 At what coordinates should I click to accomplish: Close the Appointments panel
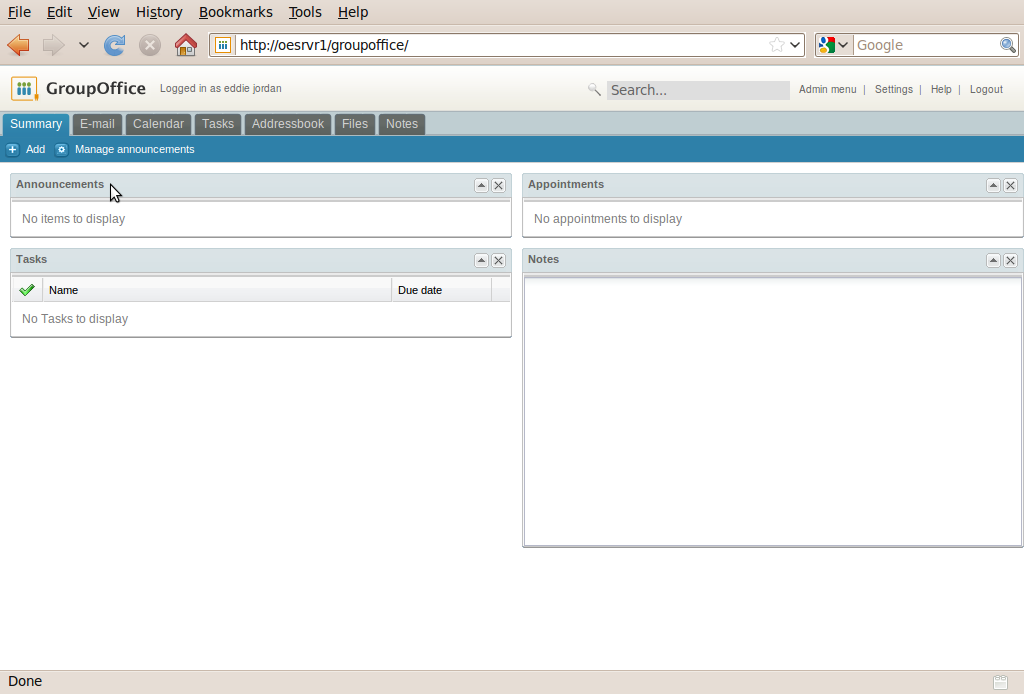click(x=1010, y=185)
